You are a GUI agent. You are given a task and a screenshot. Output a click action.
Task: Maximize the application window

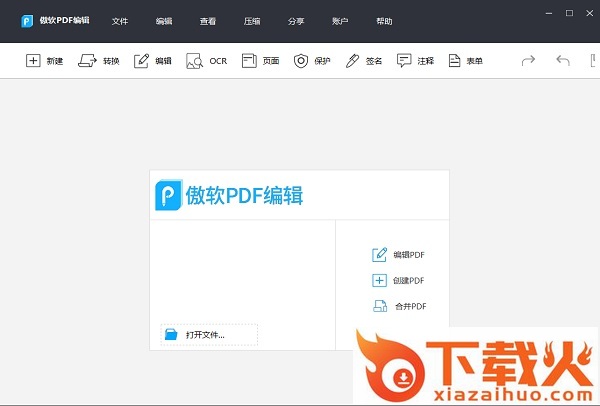569,13
